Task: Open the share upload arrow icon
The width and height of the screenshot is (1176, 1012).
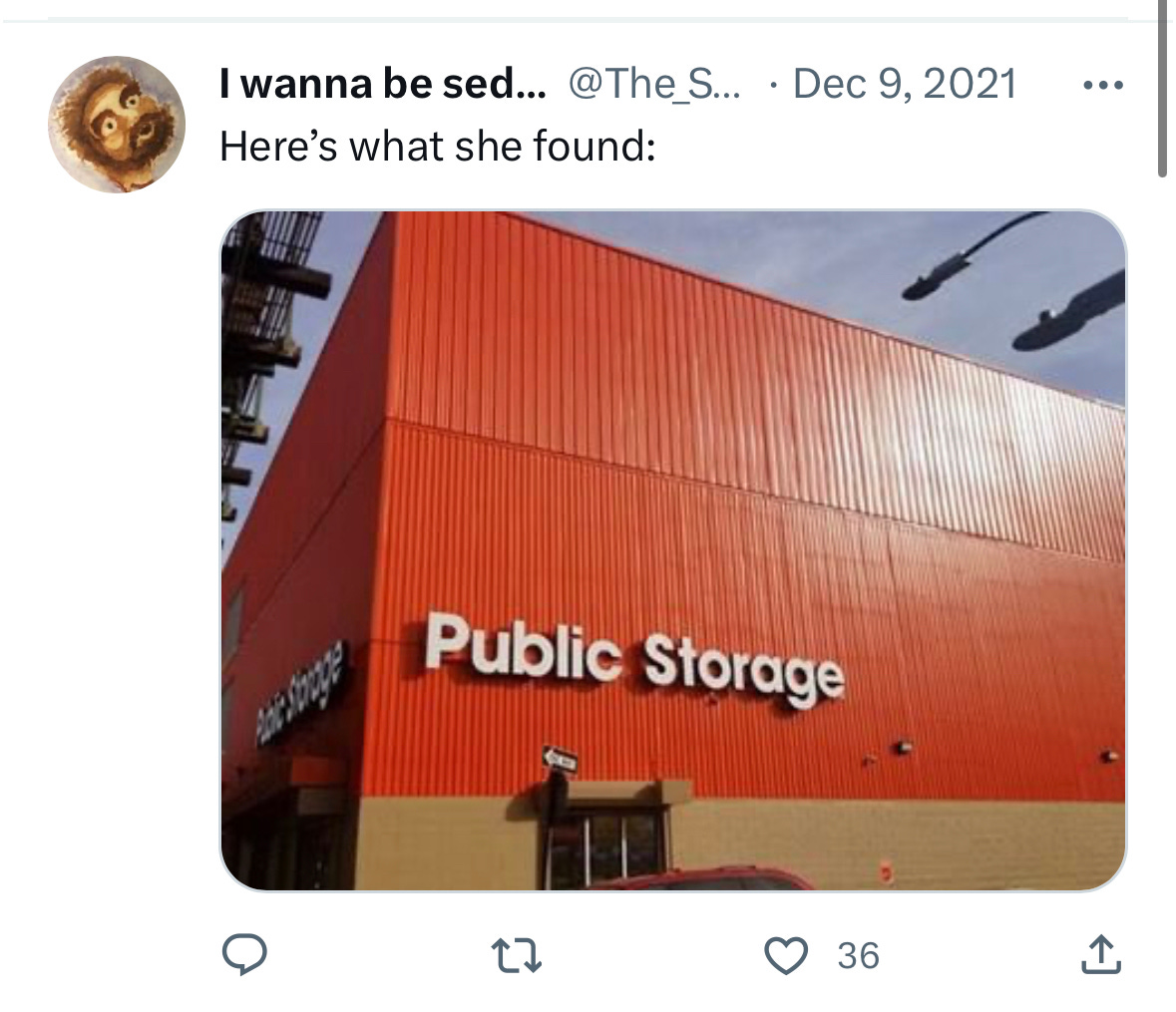Action: [1101, 954]
